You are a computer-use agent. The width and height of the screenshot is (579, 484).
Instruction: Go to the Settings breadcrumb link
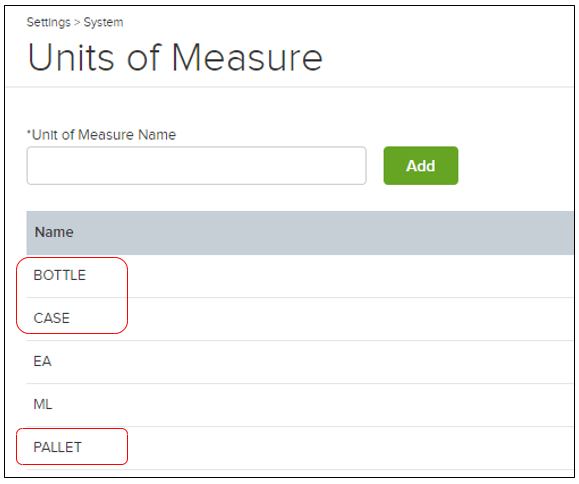coord(48,23)
